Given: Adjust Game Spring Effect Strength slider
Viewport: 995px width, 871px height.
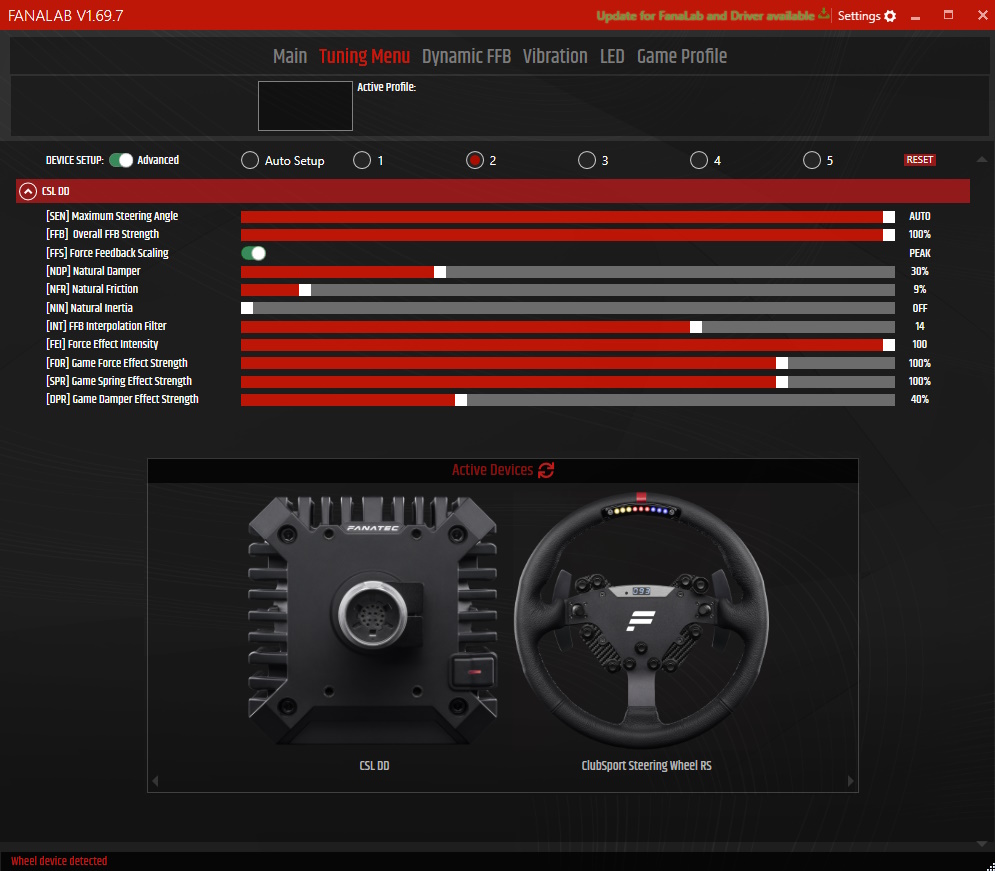Looking at the screenshot, I should point(568,381).
